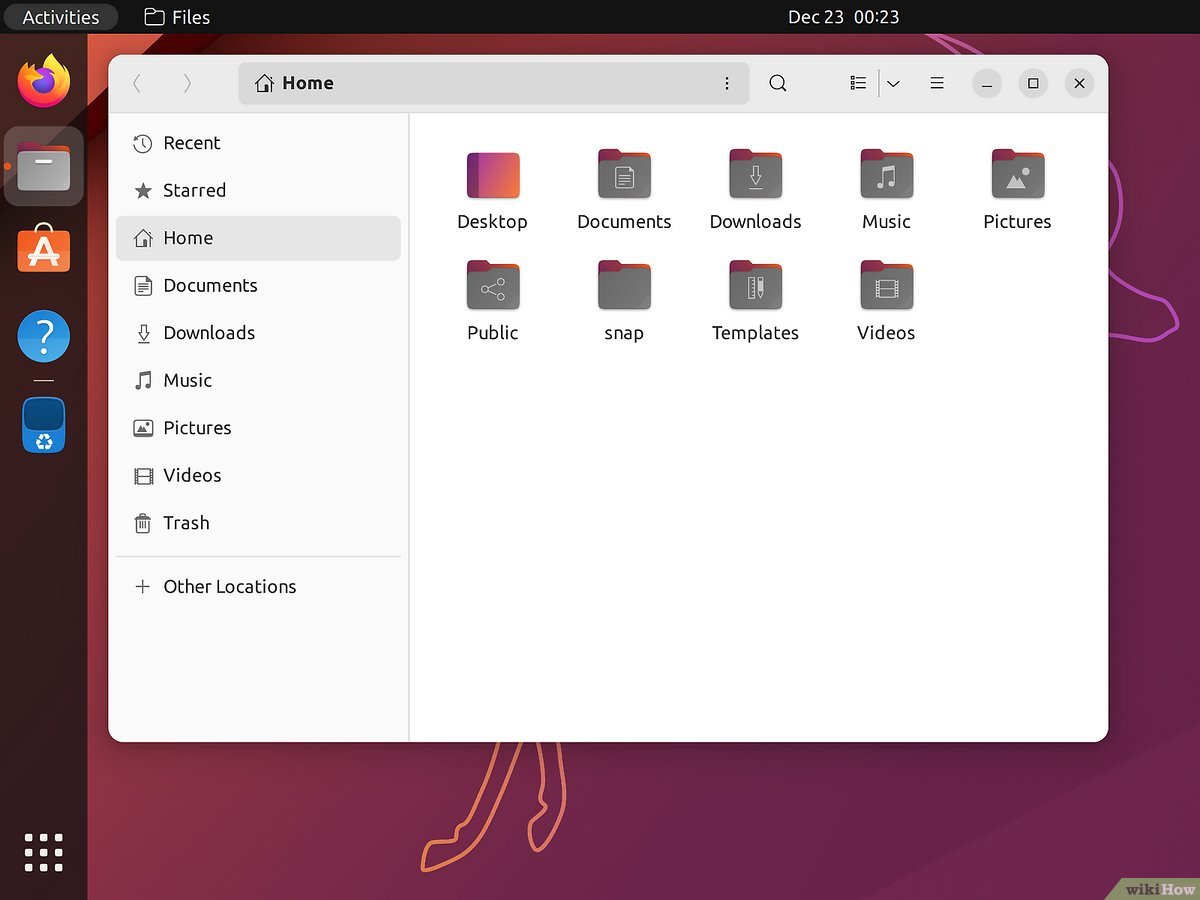Open search in the Files window
The image size is (1200, 900).
[x=778, y=83]
